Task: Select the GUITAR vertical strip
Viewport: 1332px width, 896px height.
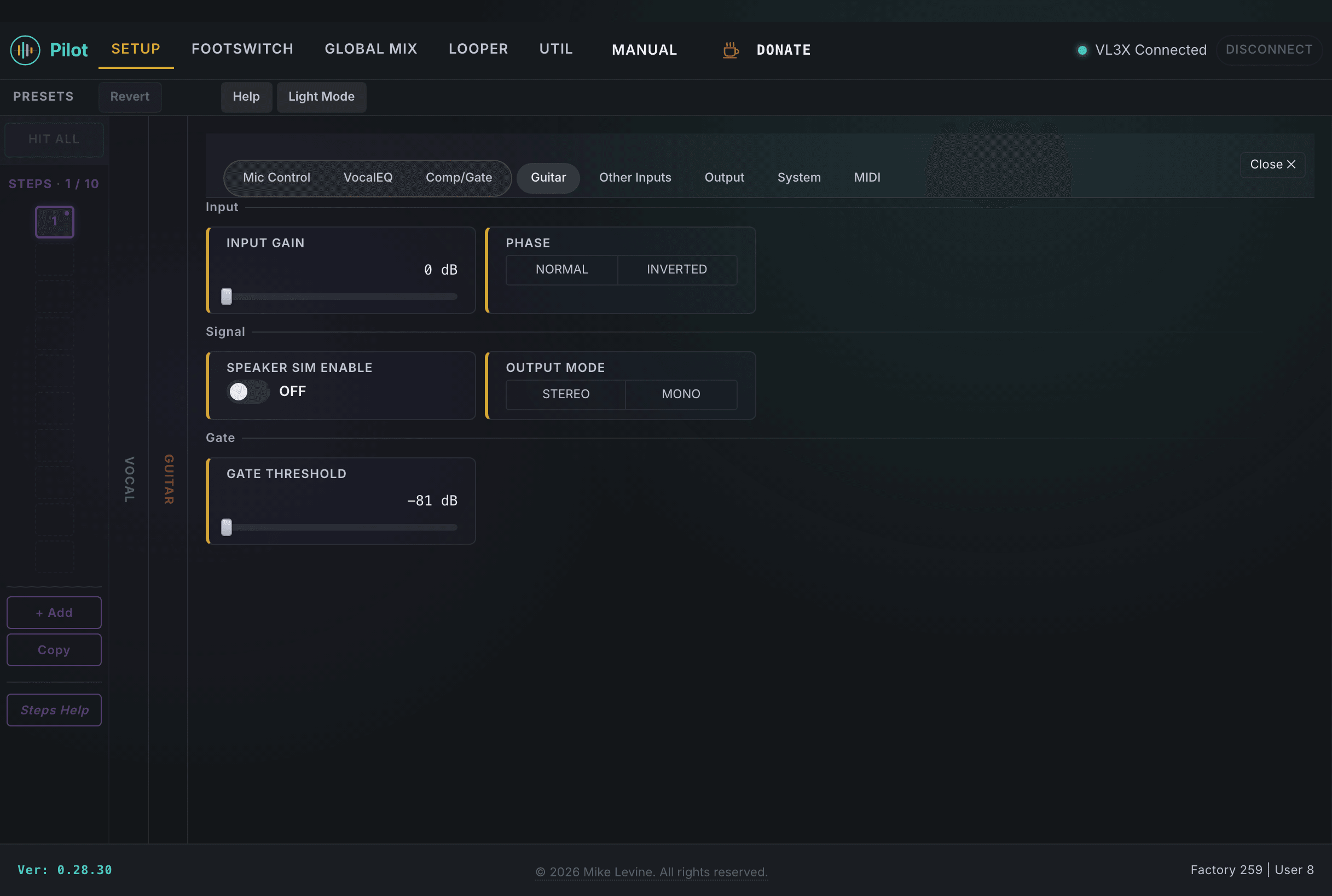Action: click(169, 479)
